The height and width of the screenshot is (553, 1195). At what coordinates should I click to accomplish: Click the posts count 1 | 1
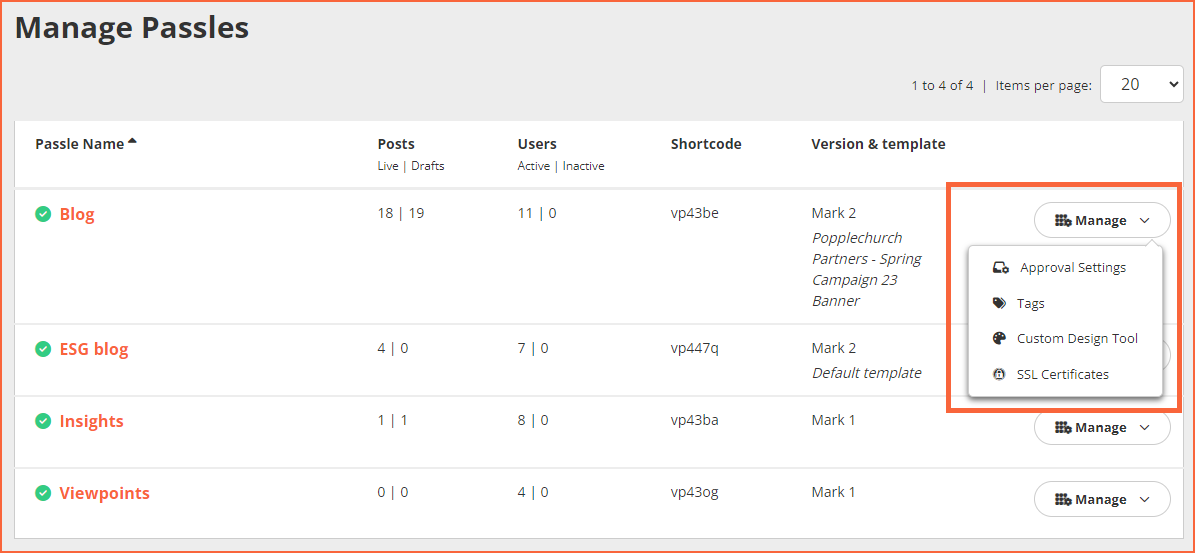392,420
